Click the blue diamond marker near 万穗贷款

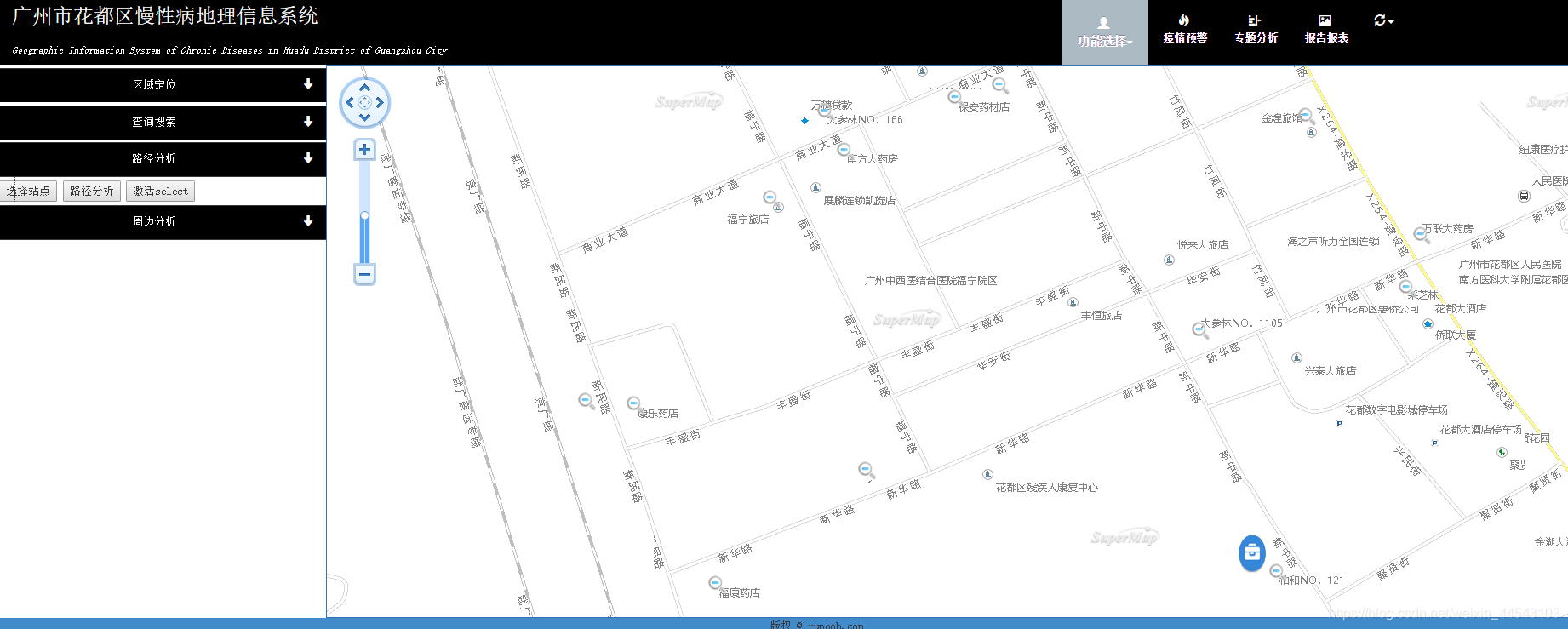pyautogui.click(x=804, y=121)
